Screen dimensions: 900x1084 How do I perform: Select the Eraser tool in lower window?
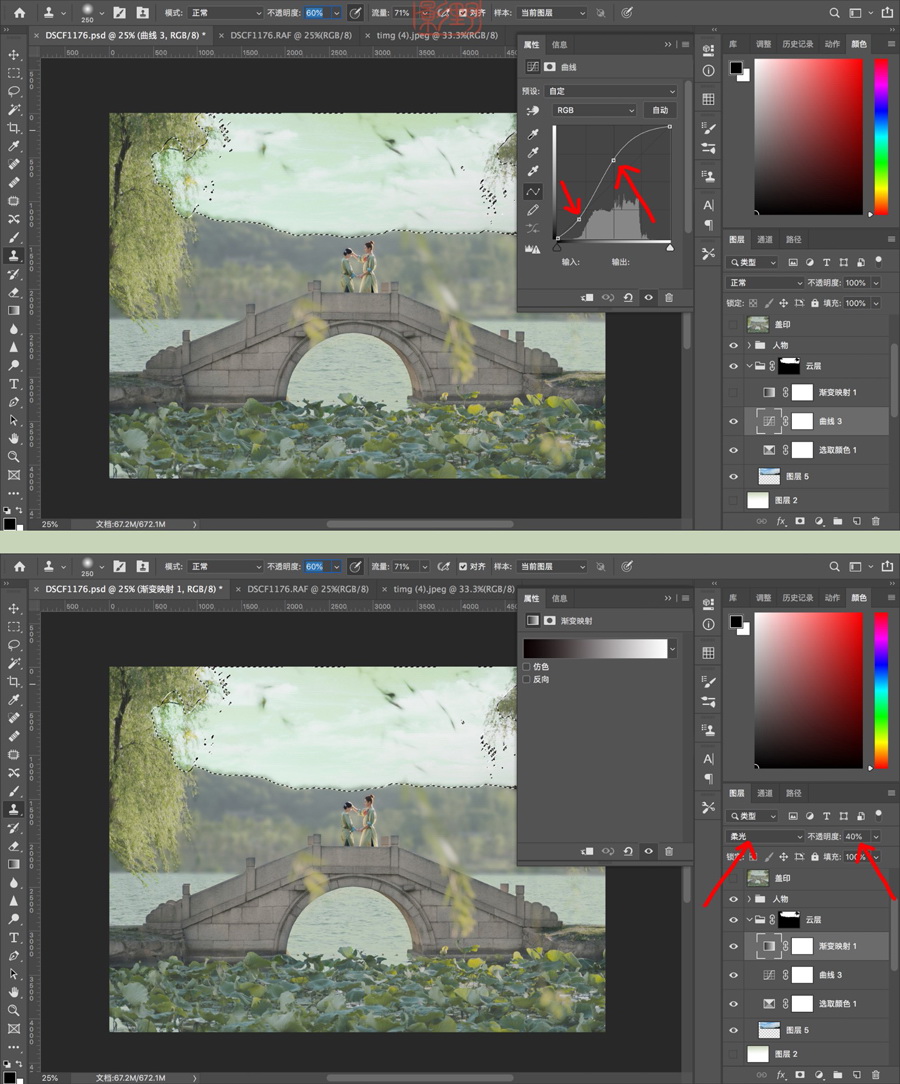14,846
